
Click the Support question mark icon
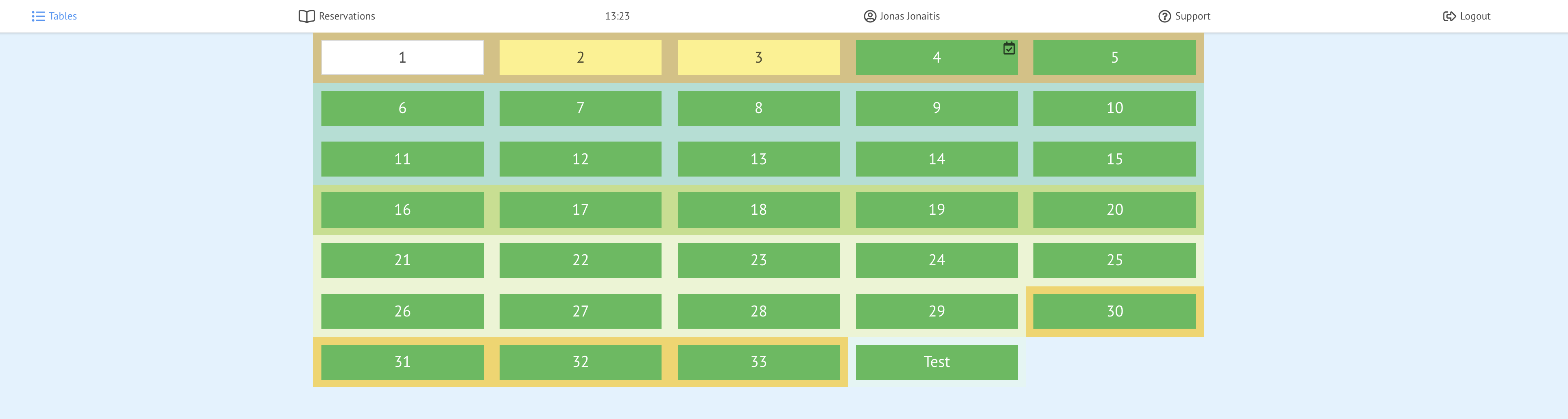pyautogui.click(x=1164, y=16)
